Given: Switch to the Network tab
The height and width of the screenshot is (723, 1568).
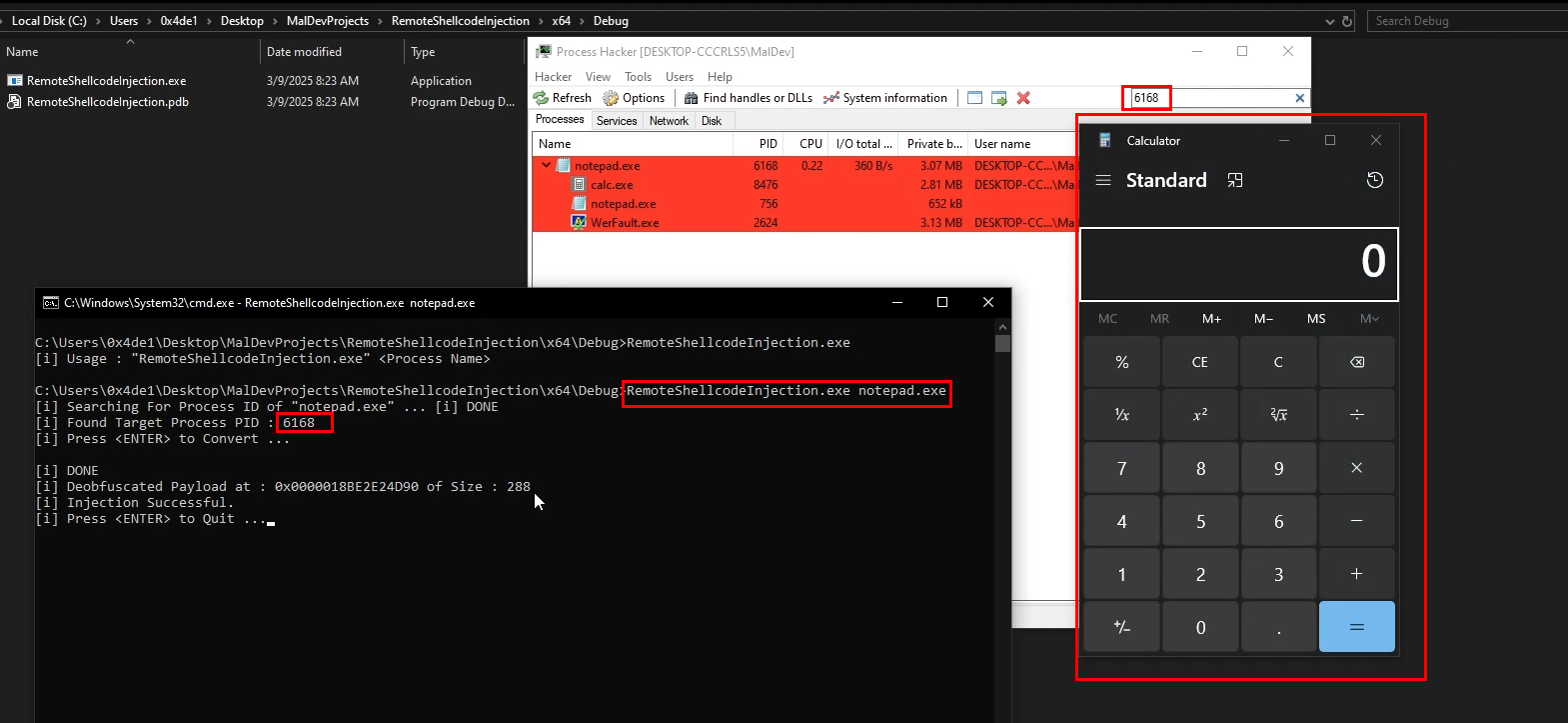Looking at the screenshot, I should [669, 121].
